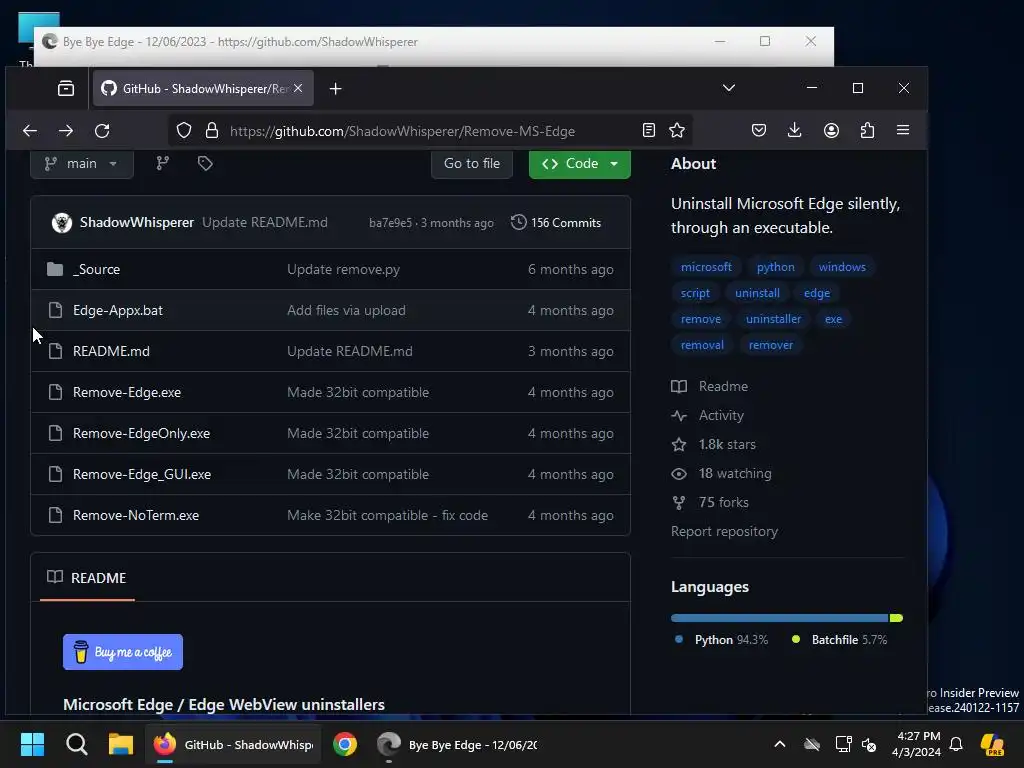1024x768 pixels.
Task: Open Remove-NoTerm.exe file
Action: [x=136, y=515]
